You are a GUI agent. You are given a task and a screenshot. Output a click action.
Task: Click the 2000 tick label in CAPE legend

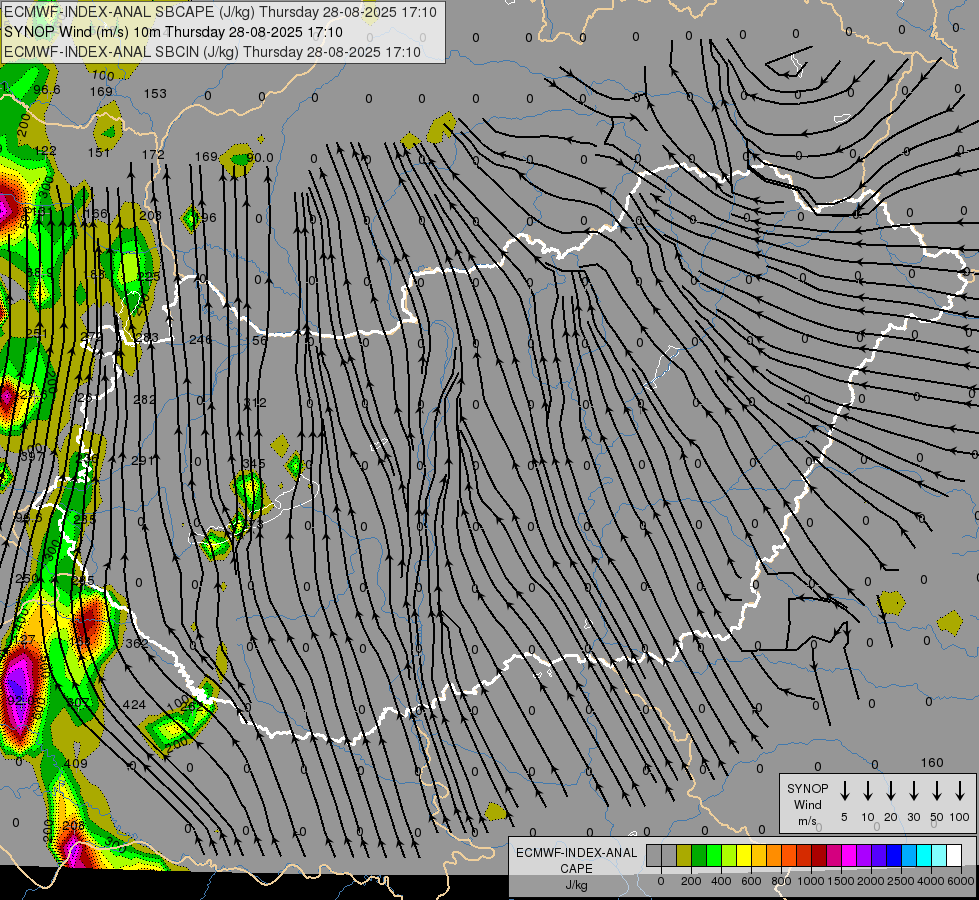point(871,881)
